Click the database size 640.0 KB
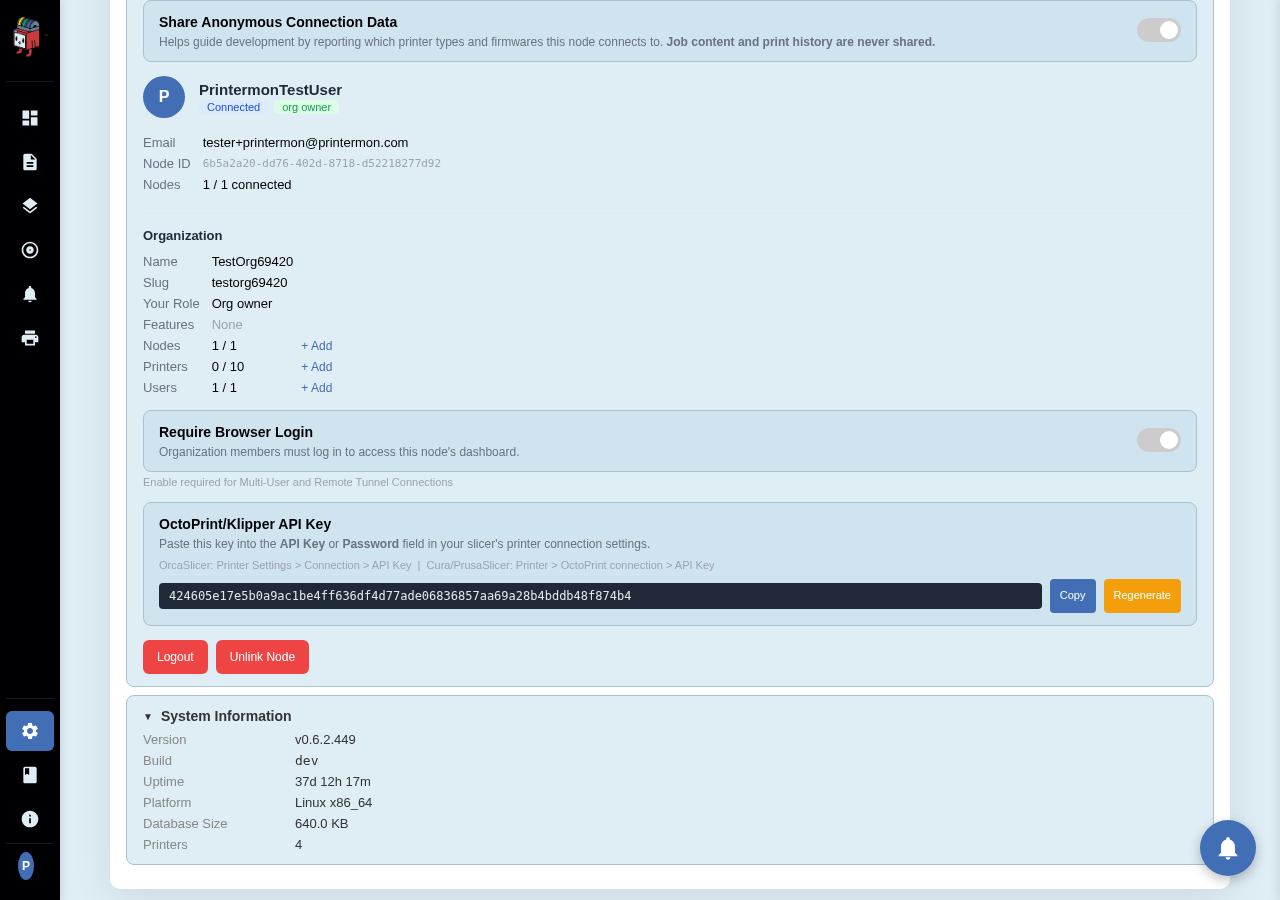This screenshot has width=1280, height=900. click(322, 824)
